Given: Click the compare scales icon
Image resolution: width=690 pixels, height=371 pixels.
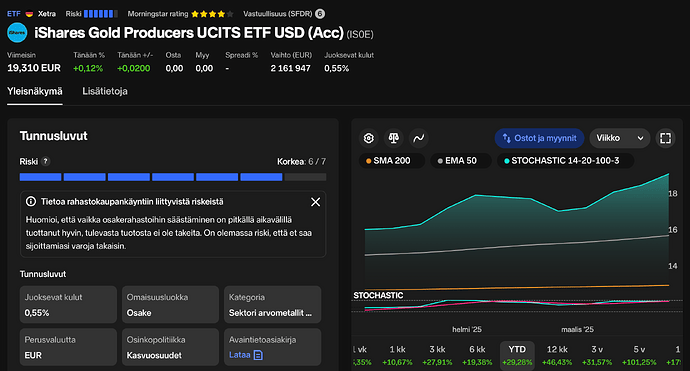Looking at the screenshot, I should 393,138.
